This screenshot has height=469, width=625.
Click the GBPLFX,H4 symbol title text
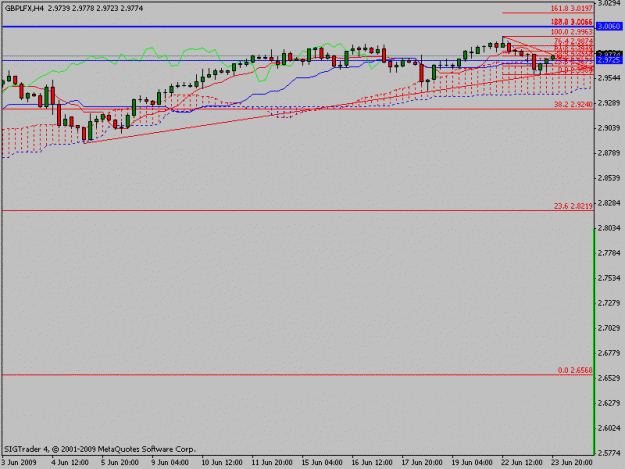[24, 8]
